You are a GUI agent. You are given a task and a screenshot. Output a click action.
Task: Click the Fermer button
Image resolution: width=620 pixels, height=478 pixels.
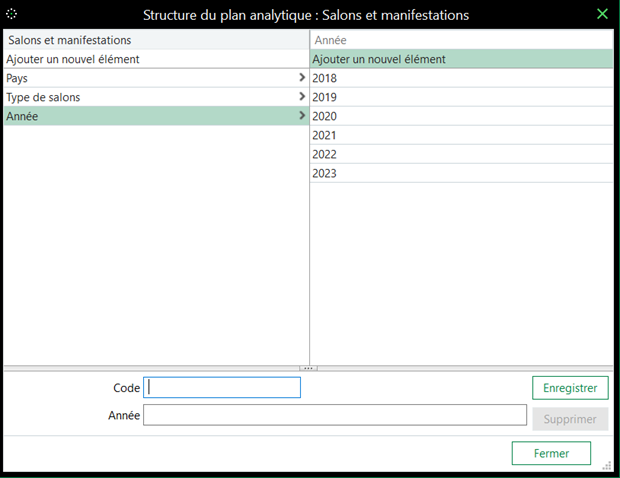click(x=551, y=453)
